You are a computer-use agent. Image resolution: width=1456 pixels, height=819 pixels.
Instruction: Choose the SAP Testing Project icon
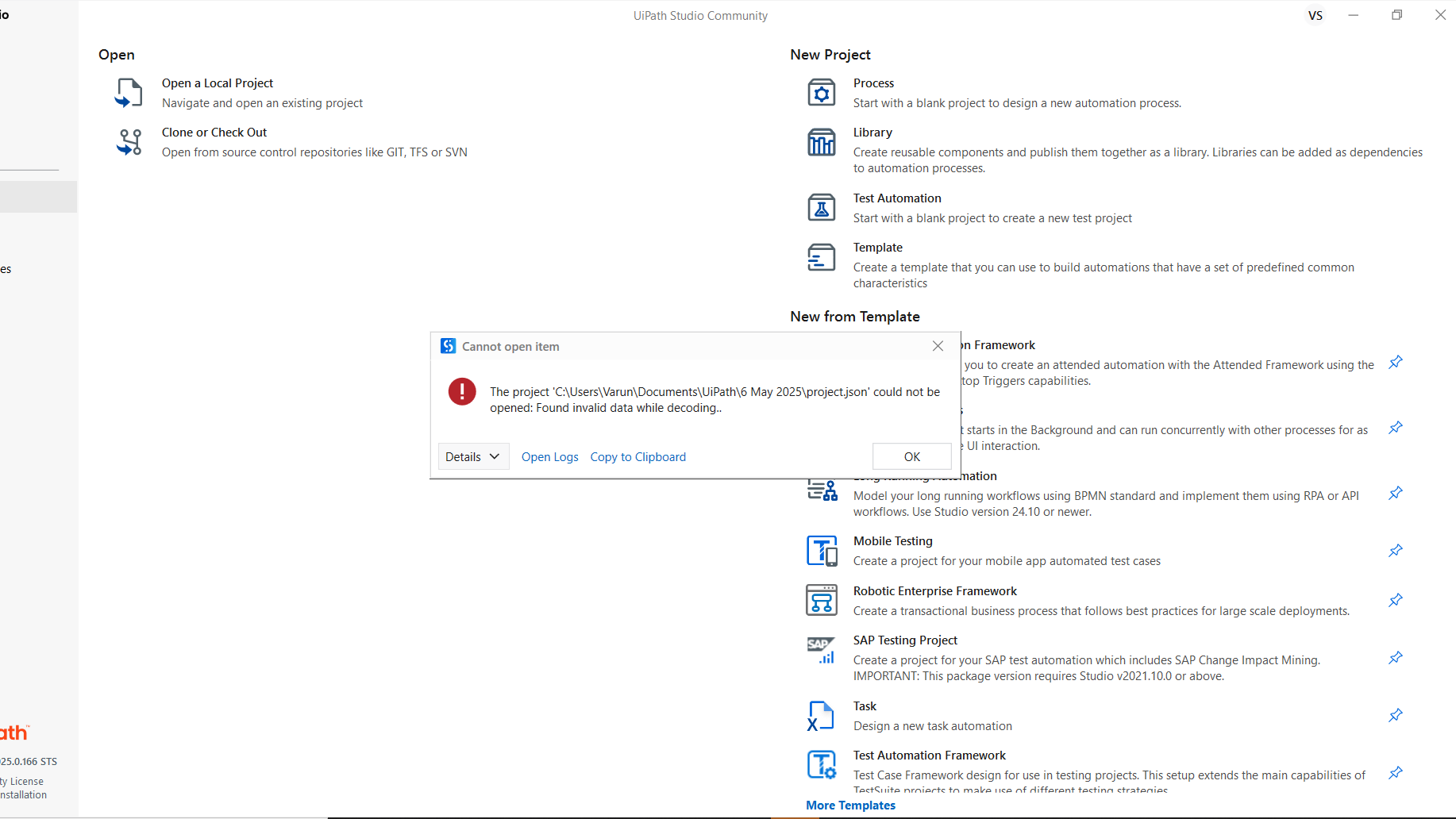822,650
